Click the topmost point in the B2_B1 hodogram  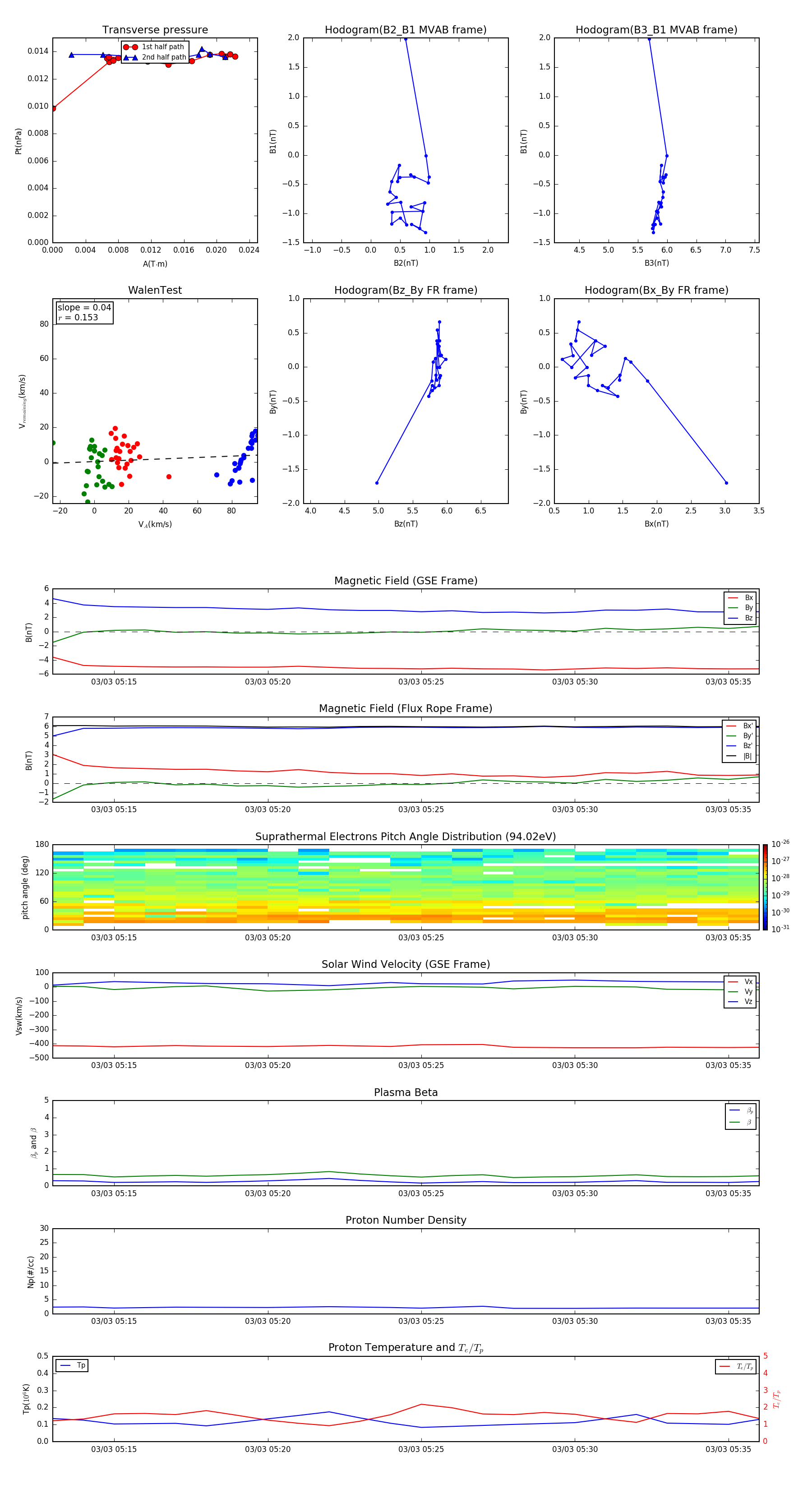(x=406, y=39)
